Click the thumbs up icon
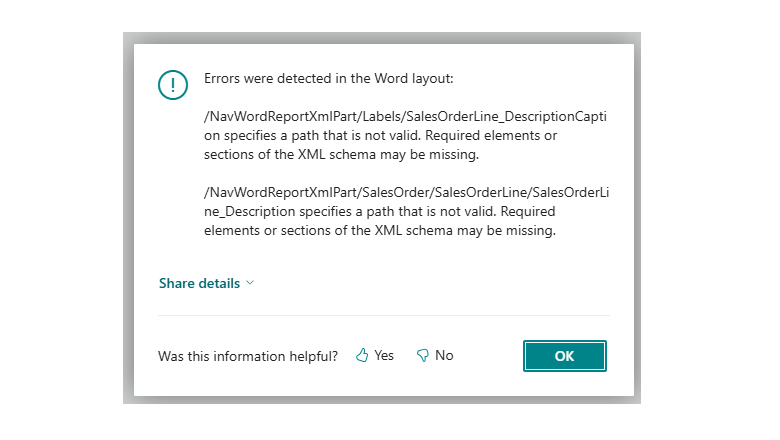 click(x=362, y=356)
